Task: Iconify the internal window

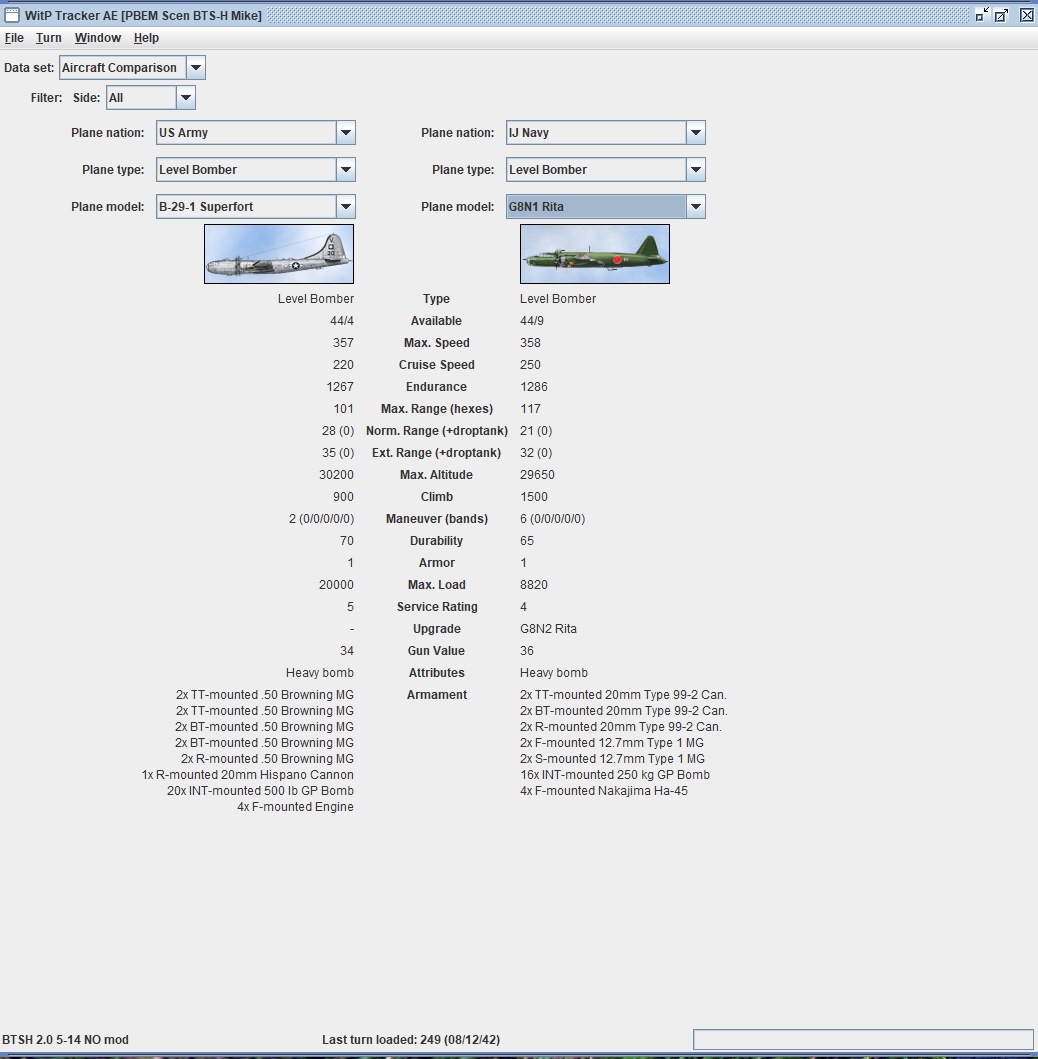Action: point(982,15)
